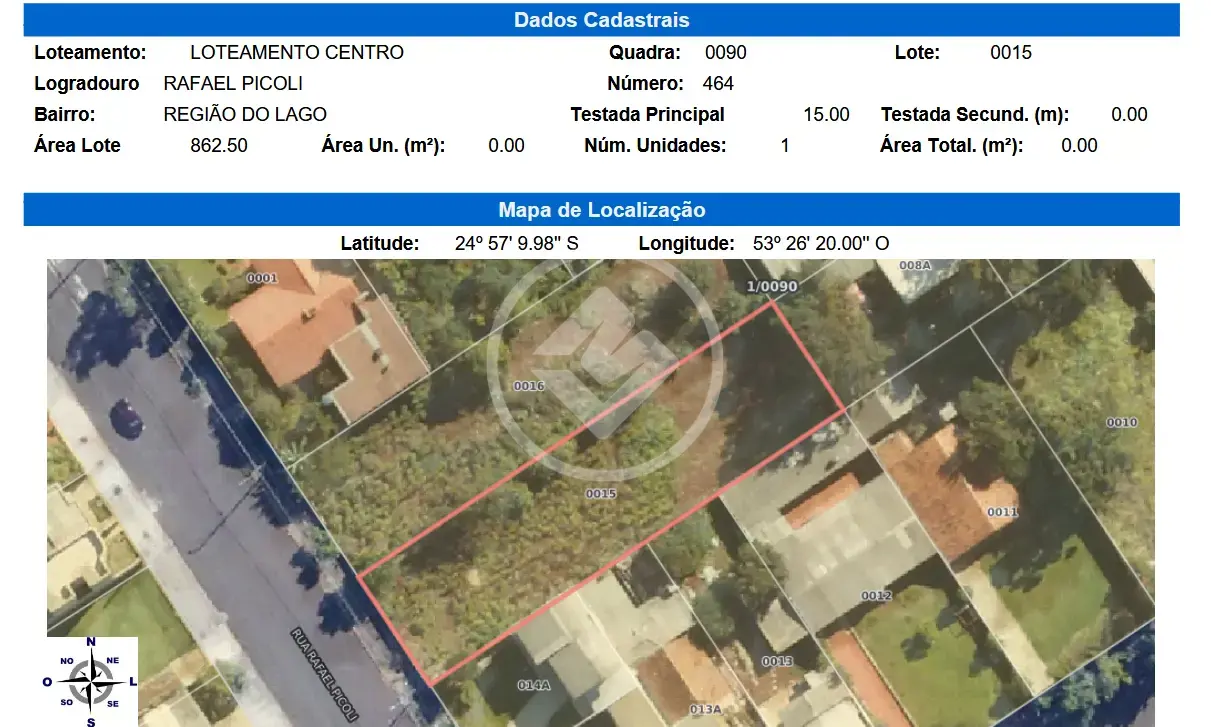Click the LOTEAMENTO CENTRO value
This screenshot has height=727, width=1211.
pos(297,53)
